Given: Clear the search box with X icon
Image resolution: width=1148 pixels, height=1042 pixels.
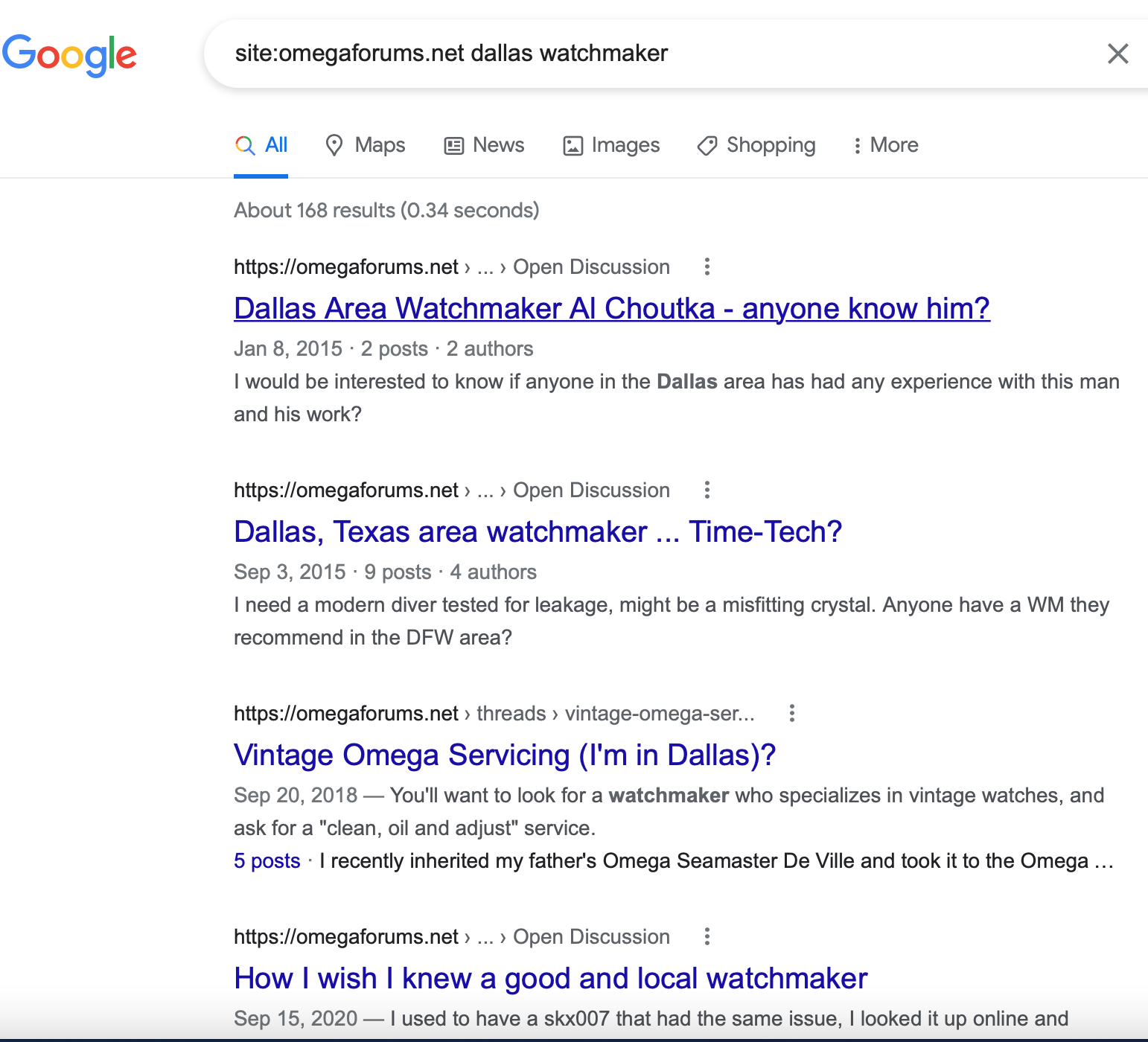Looking at the screenshot, I should (x=1117, y=54).
